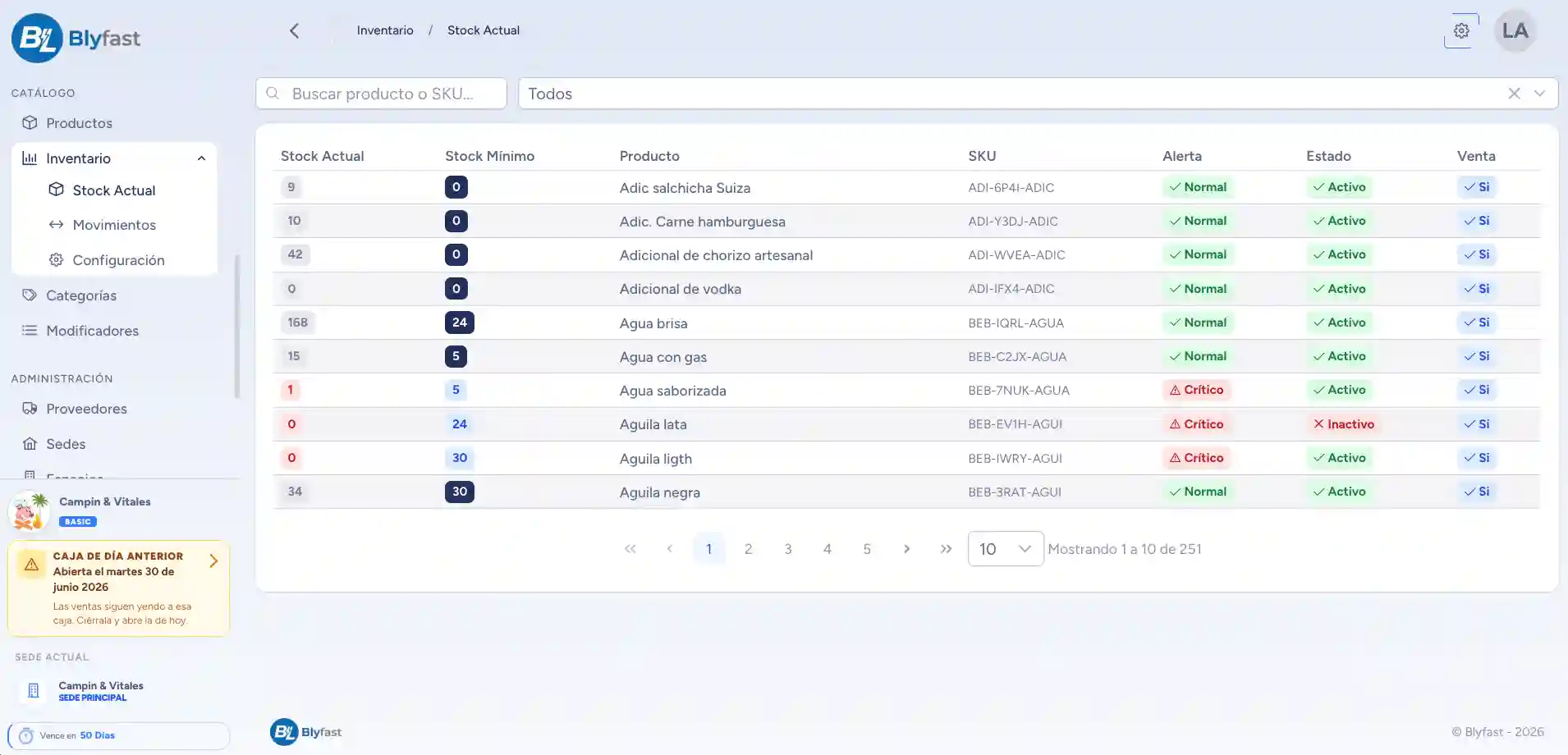Click Adicional de chorizo artesanal row name

click(716, 255)
